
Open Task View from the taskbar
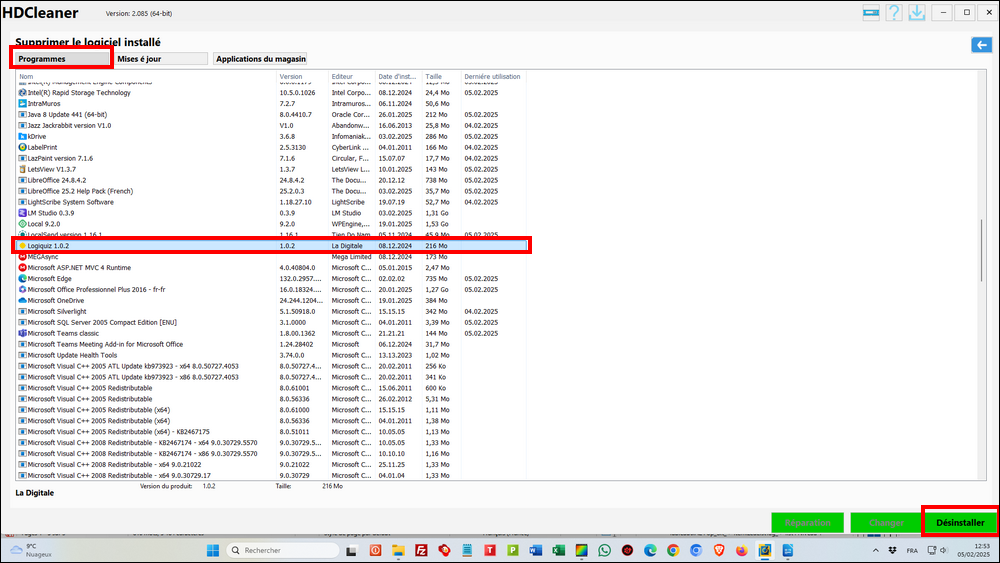click(351, 550)
